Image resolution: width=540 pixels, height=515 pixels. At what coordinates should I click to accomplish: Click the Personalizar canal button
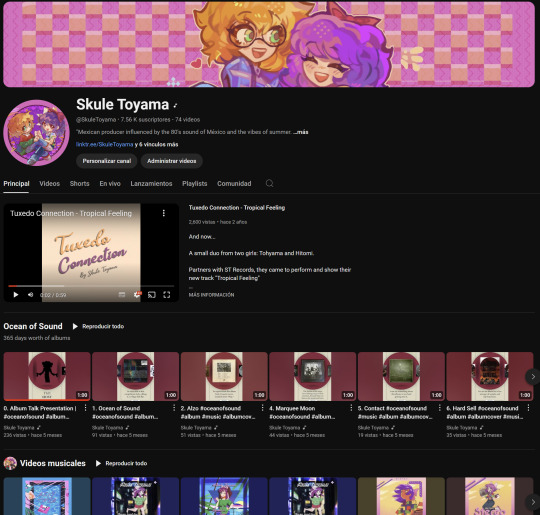tap(107, 161)
